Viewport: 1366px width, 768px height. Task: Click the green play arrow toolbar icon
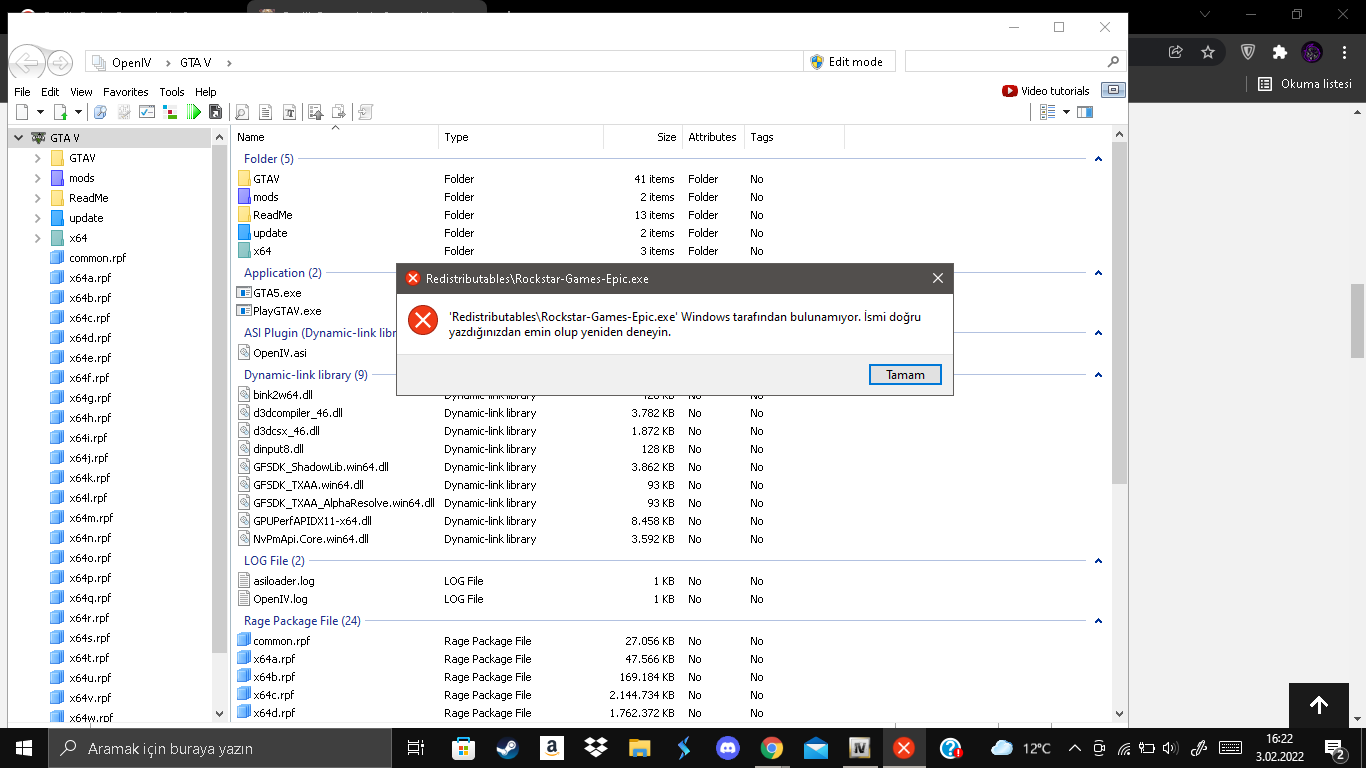click(193, 112)
